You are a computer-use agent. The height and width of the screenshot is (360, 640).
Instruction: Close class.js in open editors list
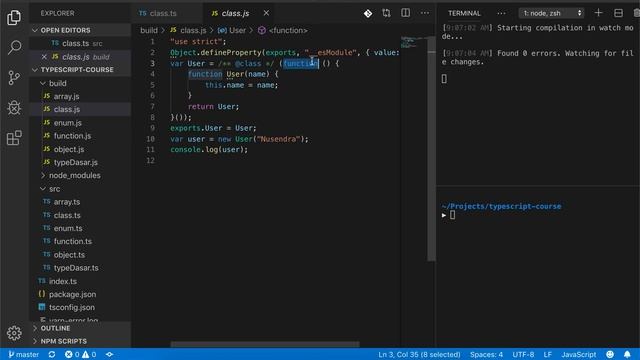point(44,57)
